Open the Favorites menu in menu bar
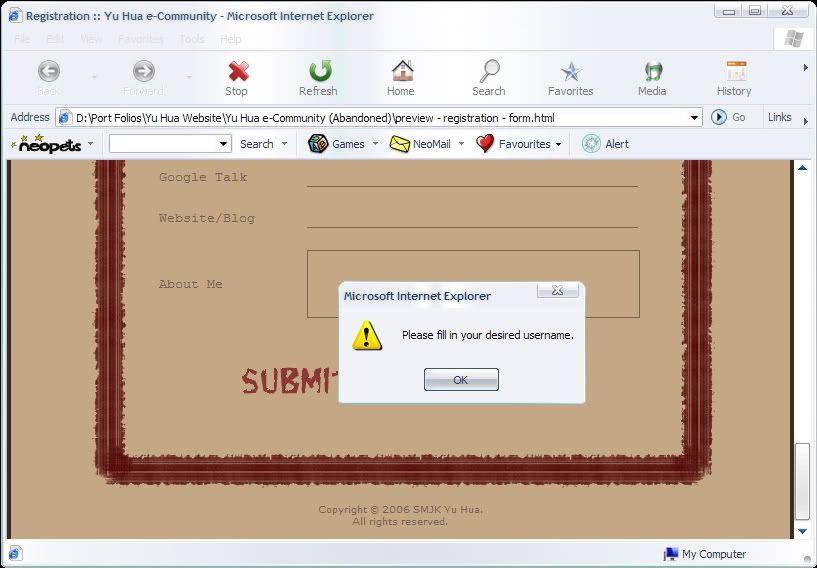Image resolution: width=817 pixels, height=568 pixels. [x=140, y=39]
